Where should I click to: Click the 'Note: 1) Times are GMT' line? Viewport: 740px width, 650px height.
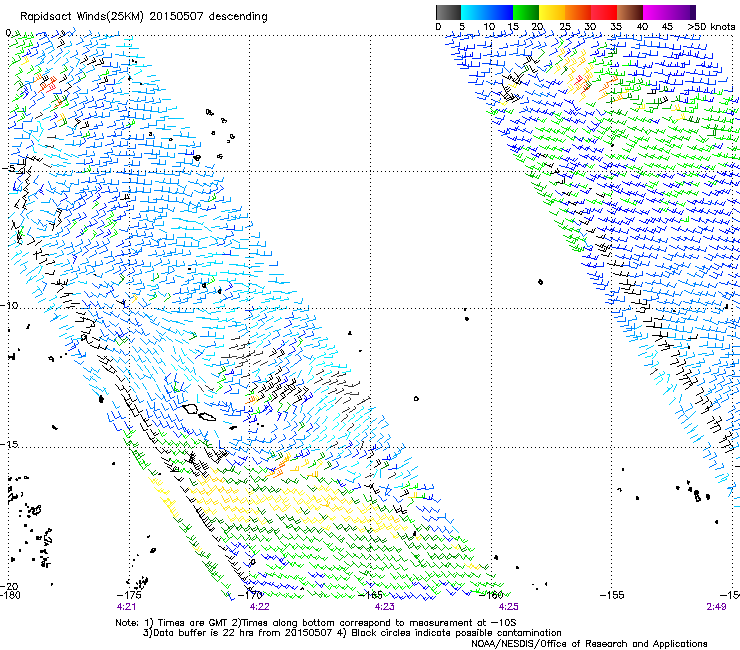click(x=316, y=623)
